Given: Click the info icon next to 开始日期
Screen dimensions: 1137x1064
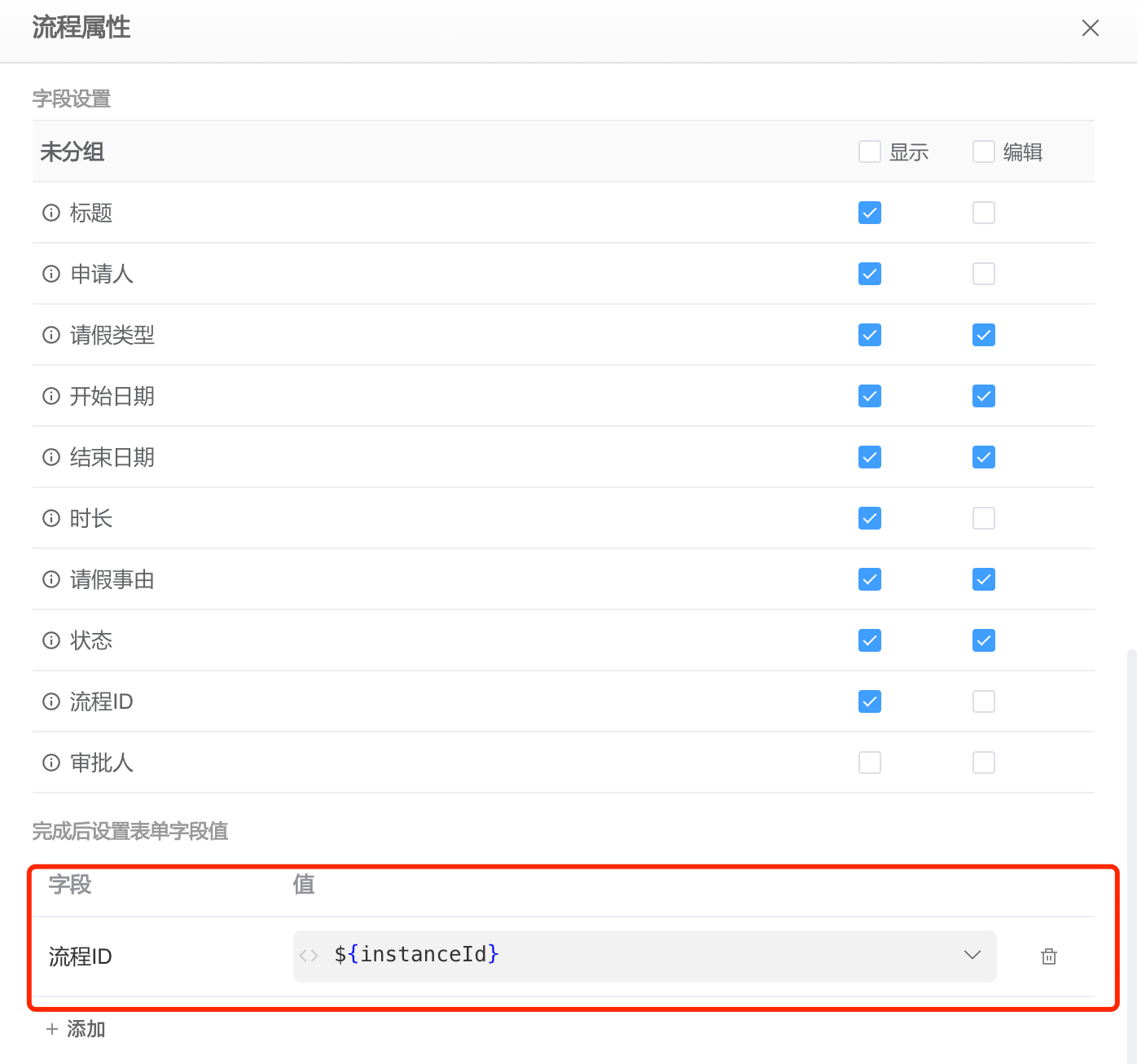Looking at the screenshot, I should pos(50,396).
